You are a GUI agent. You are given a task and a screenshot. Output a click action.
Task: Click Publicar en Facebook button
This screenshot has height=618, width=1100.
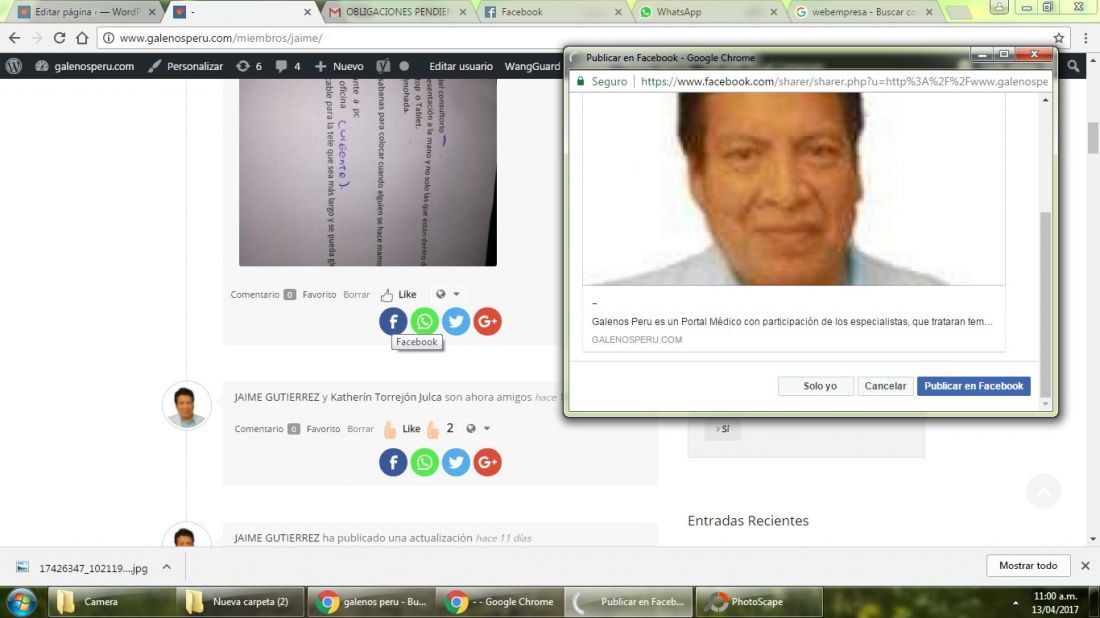(973, 386)
